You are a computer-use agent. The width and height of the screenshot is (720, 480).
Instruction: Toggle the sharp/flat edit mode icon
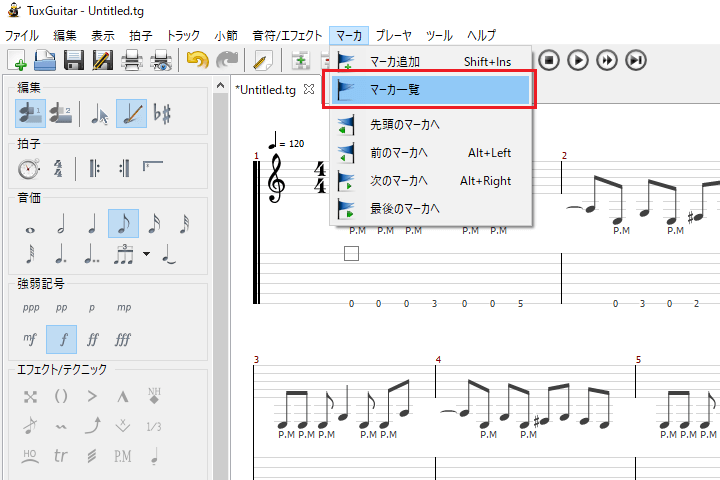(162, 115)
